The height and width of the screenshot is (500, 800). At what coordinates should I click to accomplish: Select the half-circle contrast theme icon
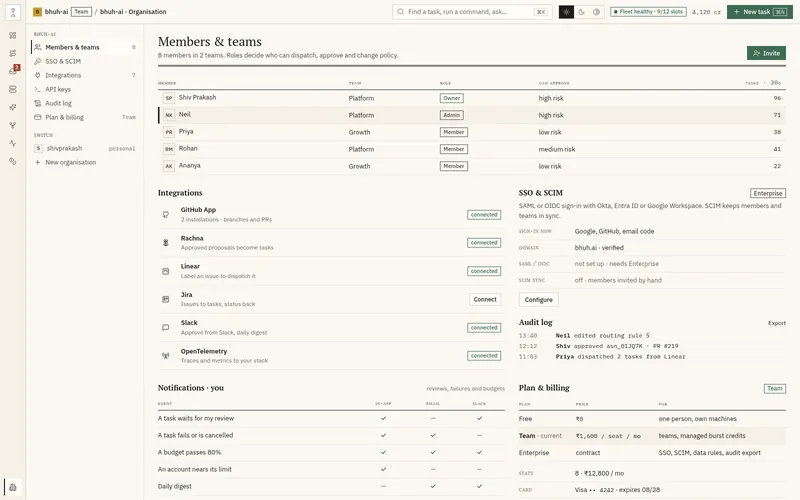tap(596, 12)
